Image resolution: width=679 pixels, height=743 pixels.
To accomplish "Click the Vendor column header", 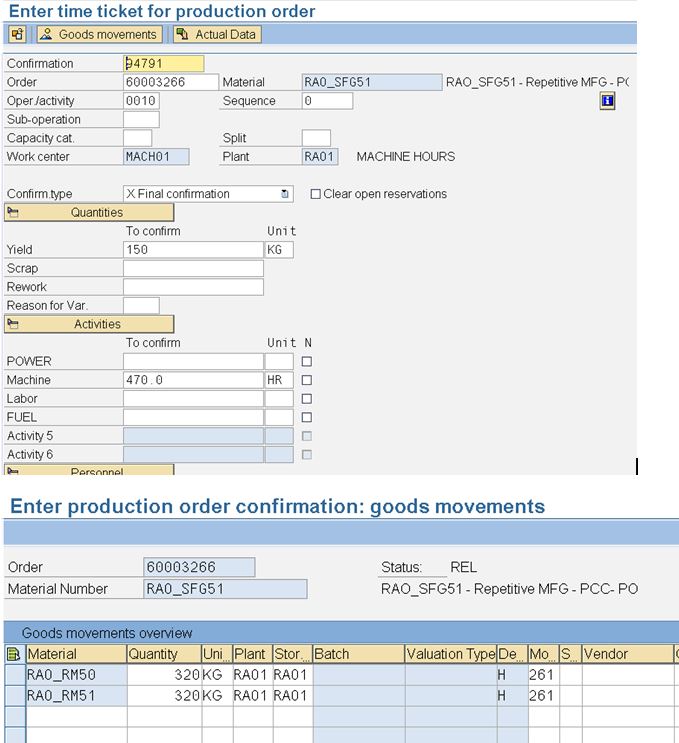I will [628, 654].
